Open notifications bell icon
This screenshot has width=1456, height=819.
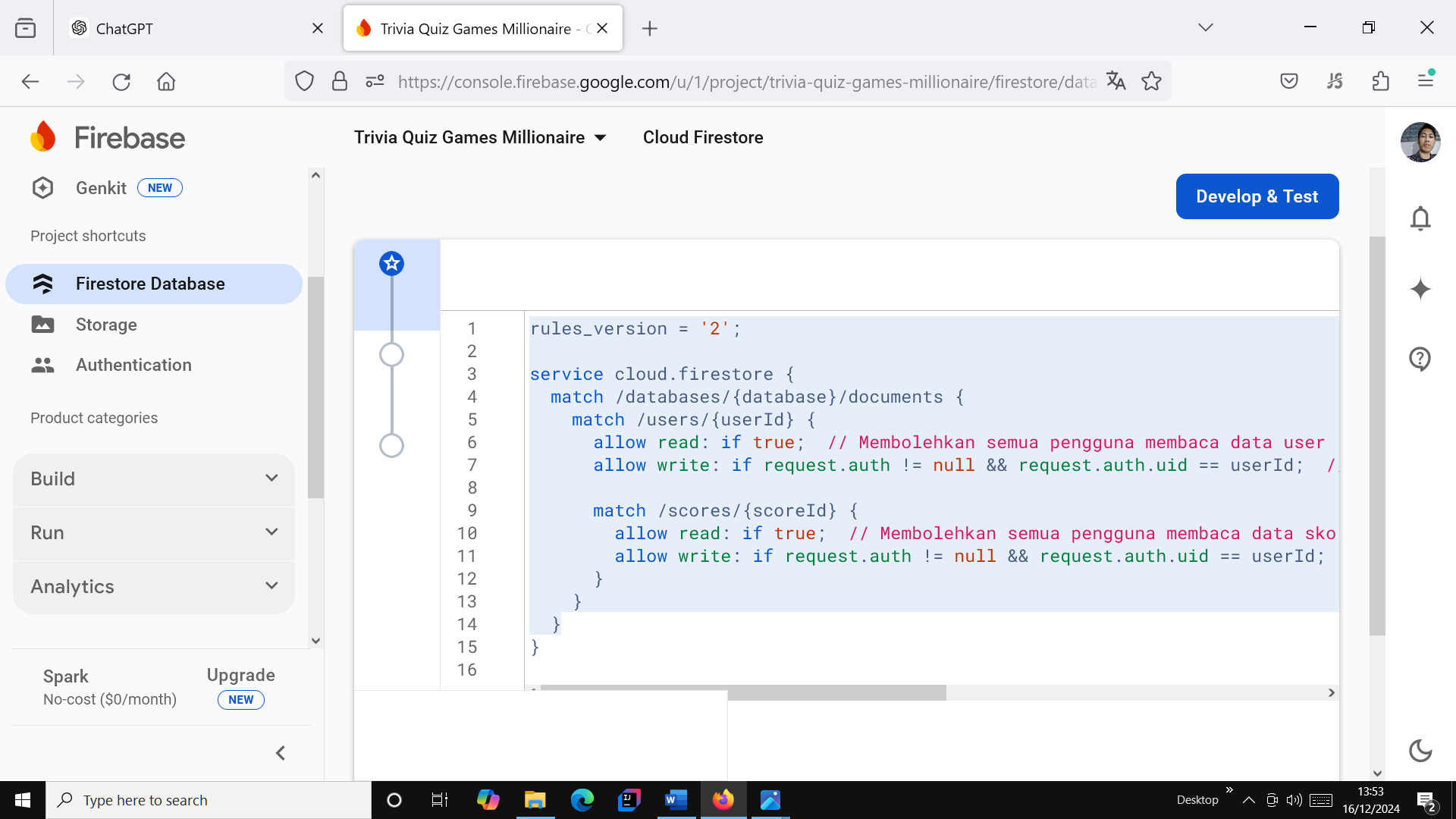pyautogui.click(x=1420, y=218)
